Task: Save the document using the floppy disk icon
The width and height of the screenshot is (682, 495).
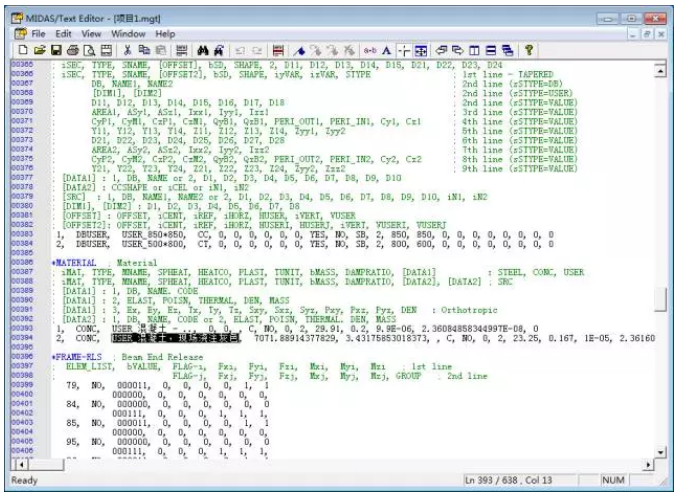Action: [x=42, y=49]
